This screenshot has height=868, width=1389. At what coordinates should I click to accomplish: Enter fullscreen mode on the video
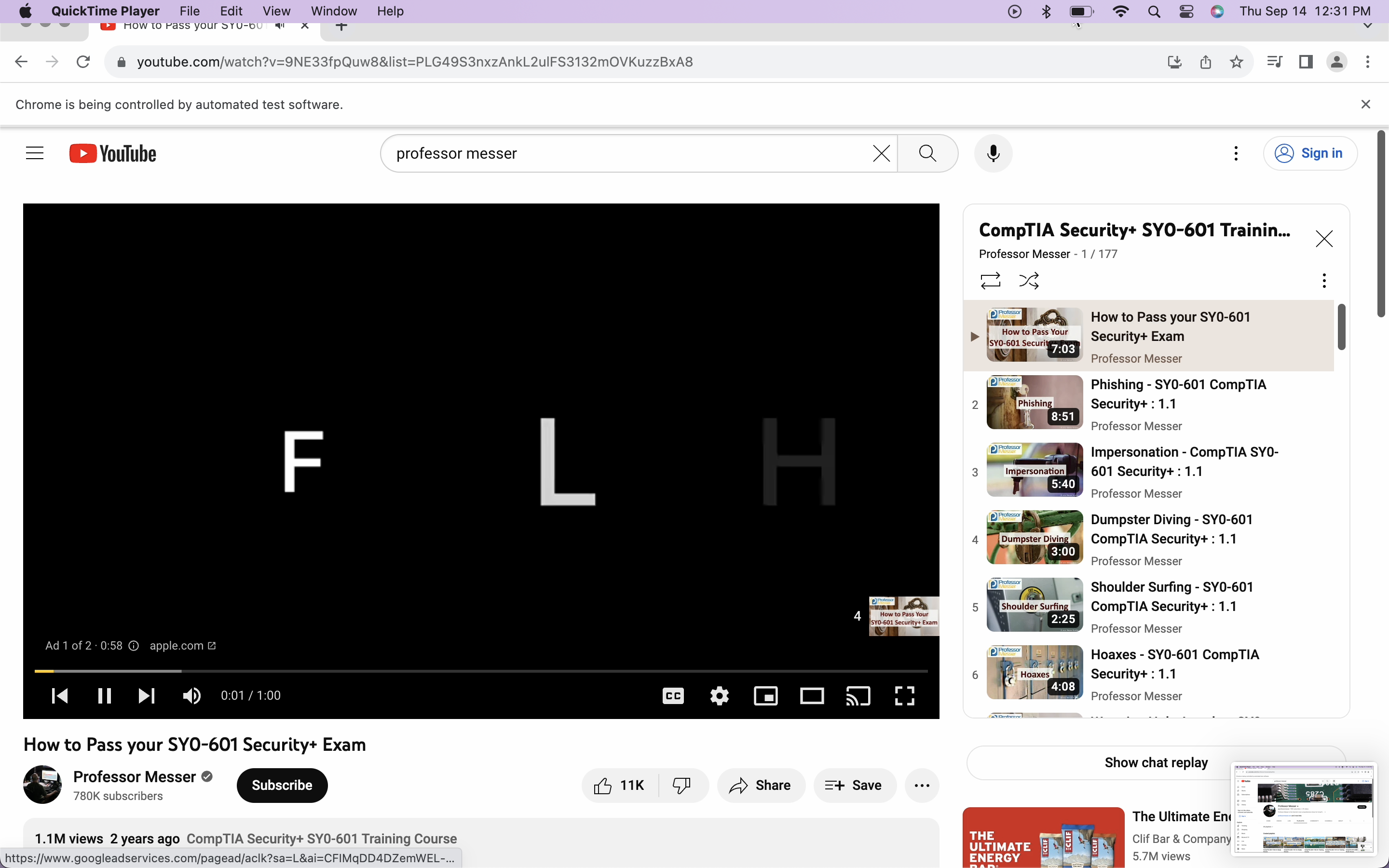[904, 696]
